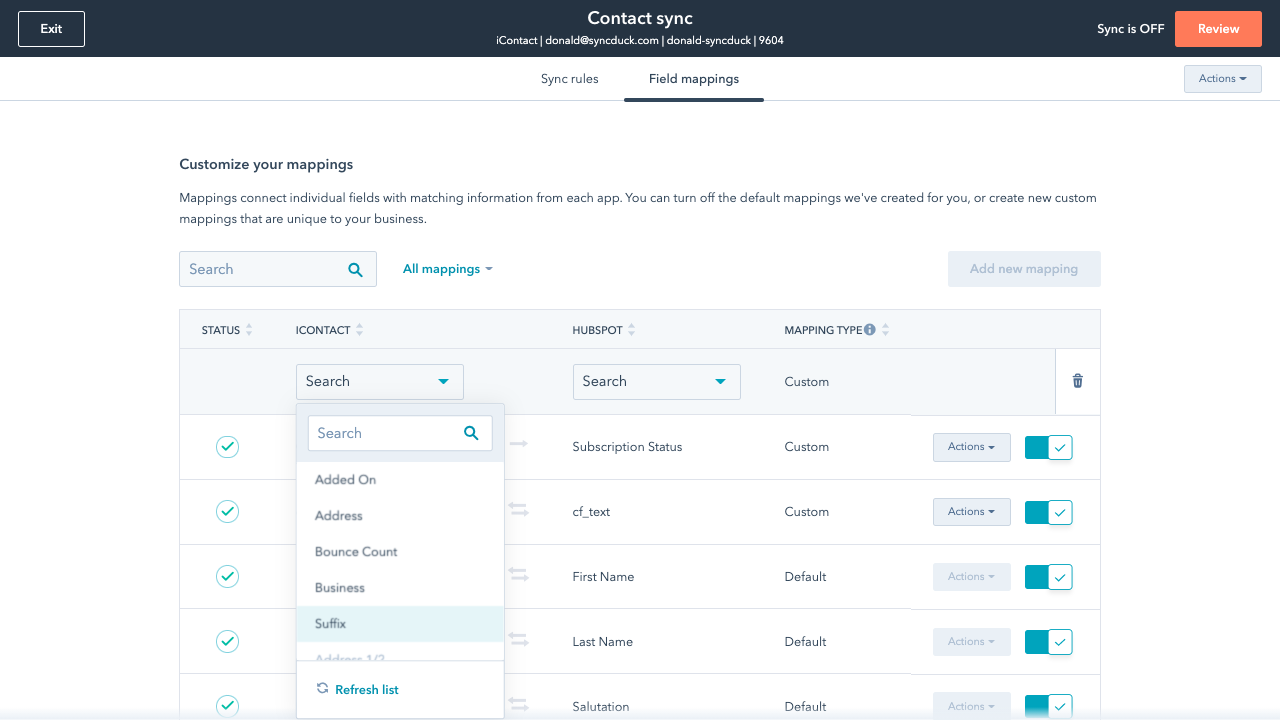Expand the All mappings filter

[447, 269]
